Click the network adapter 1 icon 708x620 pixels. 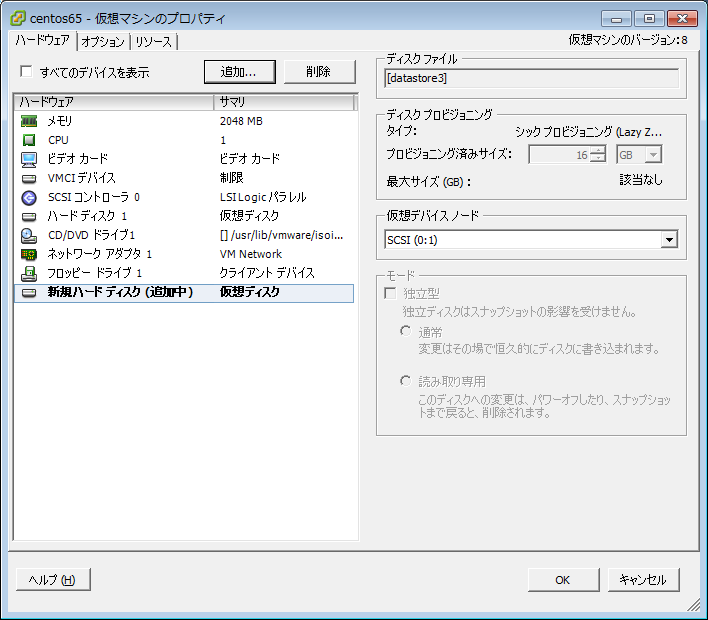(29, 254)
